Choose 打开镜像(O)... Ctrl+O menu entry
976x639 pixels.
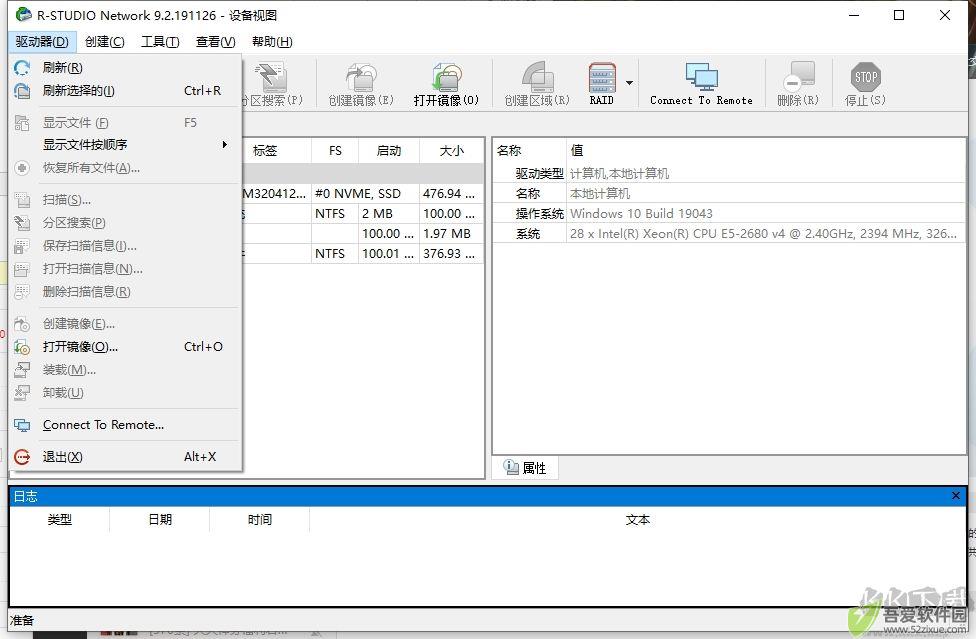(x=125, y=347)
